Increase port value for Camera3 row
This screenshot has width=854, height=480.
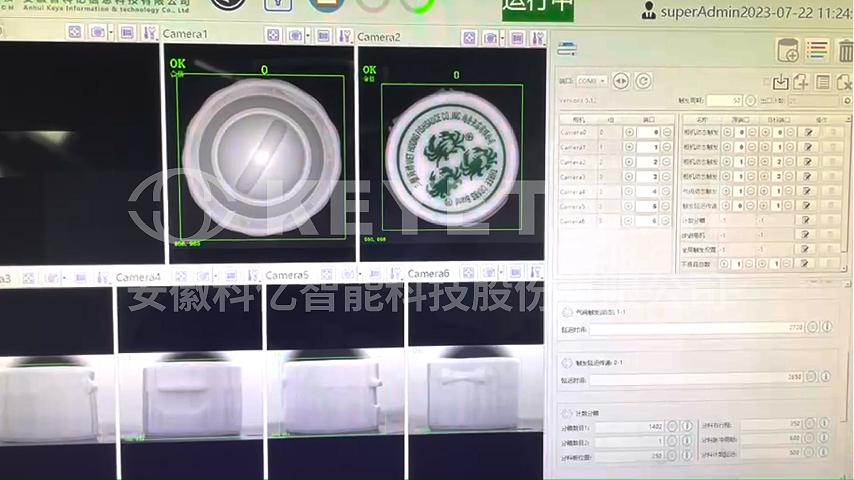click(x=629, y=177)
